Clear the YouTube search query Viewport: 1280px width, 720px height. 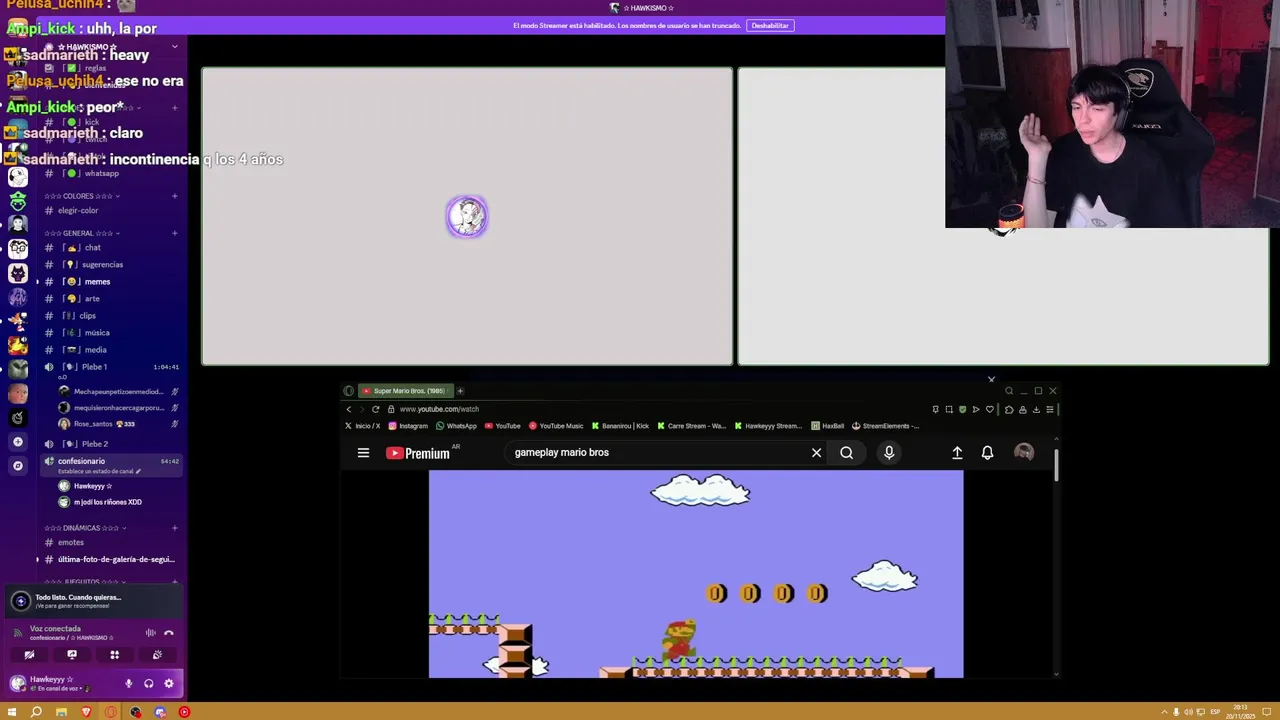[816, 453]
